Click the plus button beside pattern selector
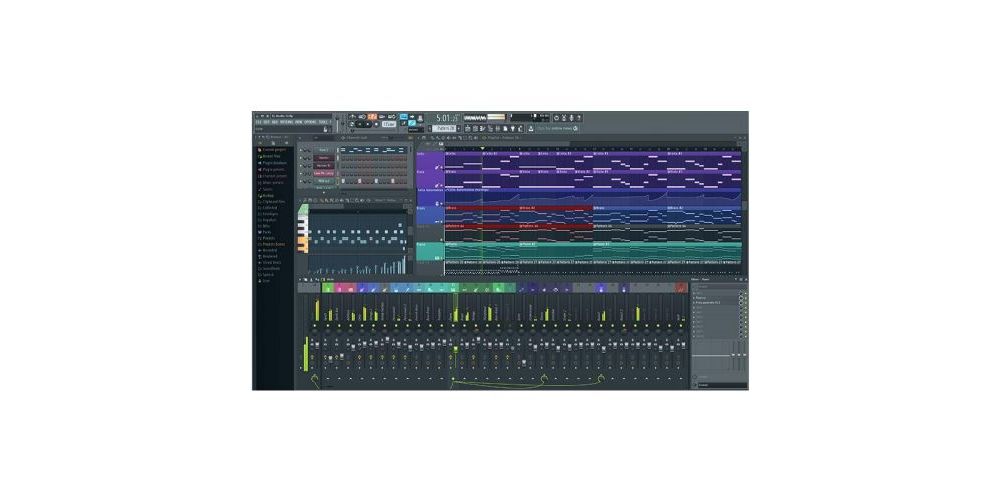The height and width of the screenshot is (500, 1000). click(459, 128)
